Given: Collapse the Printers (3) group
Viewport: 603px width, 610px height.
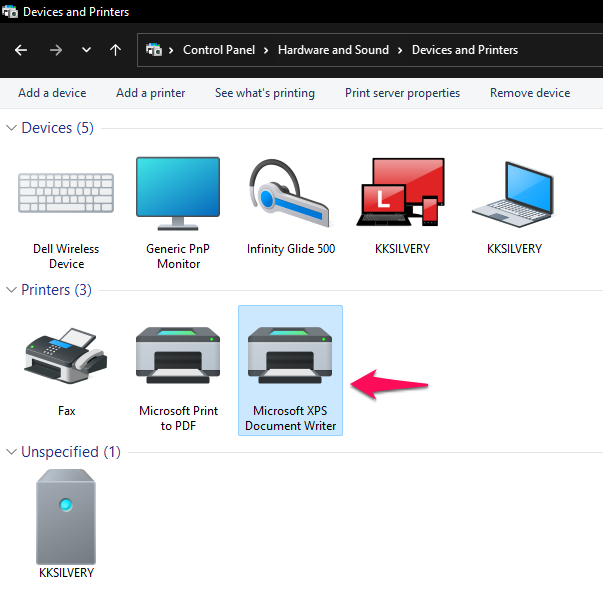Looking at the screenshot, I should [12, 290].
